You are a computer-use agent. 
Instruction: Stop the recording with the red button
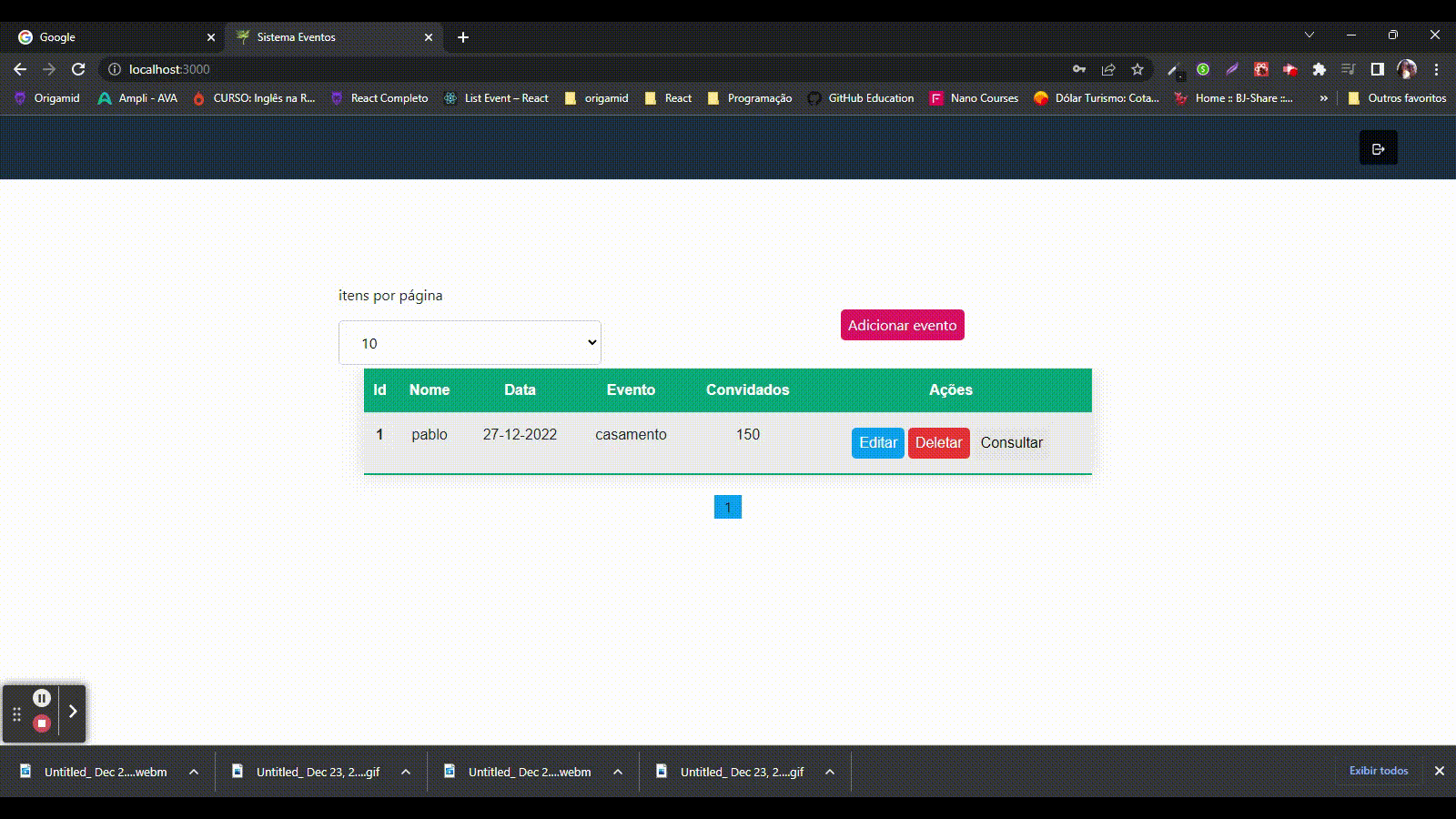(x=42, y=723)
